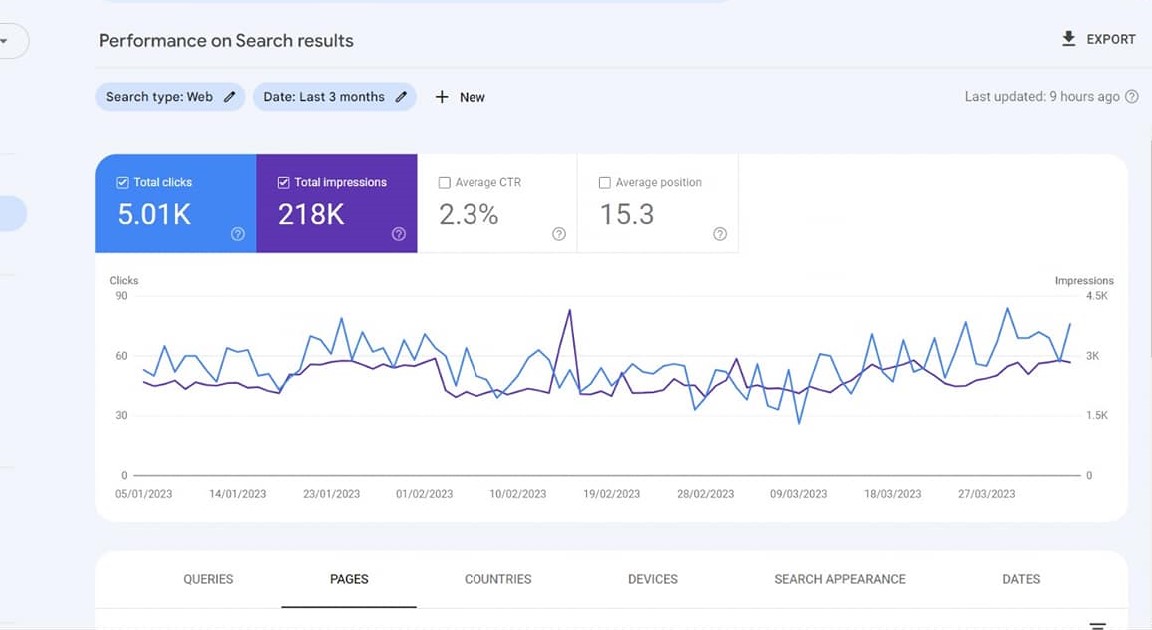Switch to the Queries tab
Image resolution: width=1152 pixels, height=630 pixels.
pos(207,579)
